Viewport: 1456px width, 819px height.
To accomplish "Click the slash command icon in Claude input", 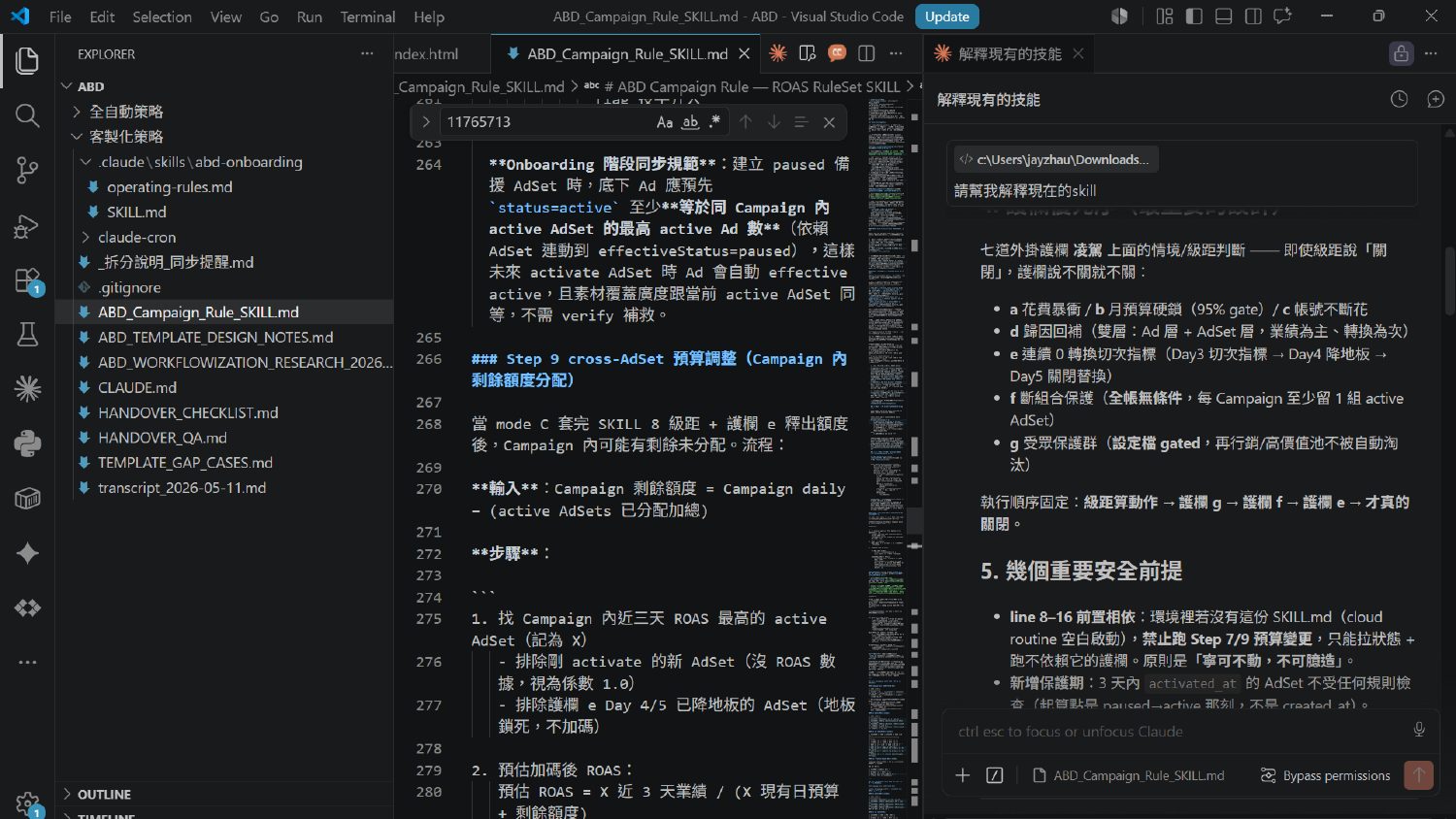I will coord(995,775).
